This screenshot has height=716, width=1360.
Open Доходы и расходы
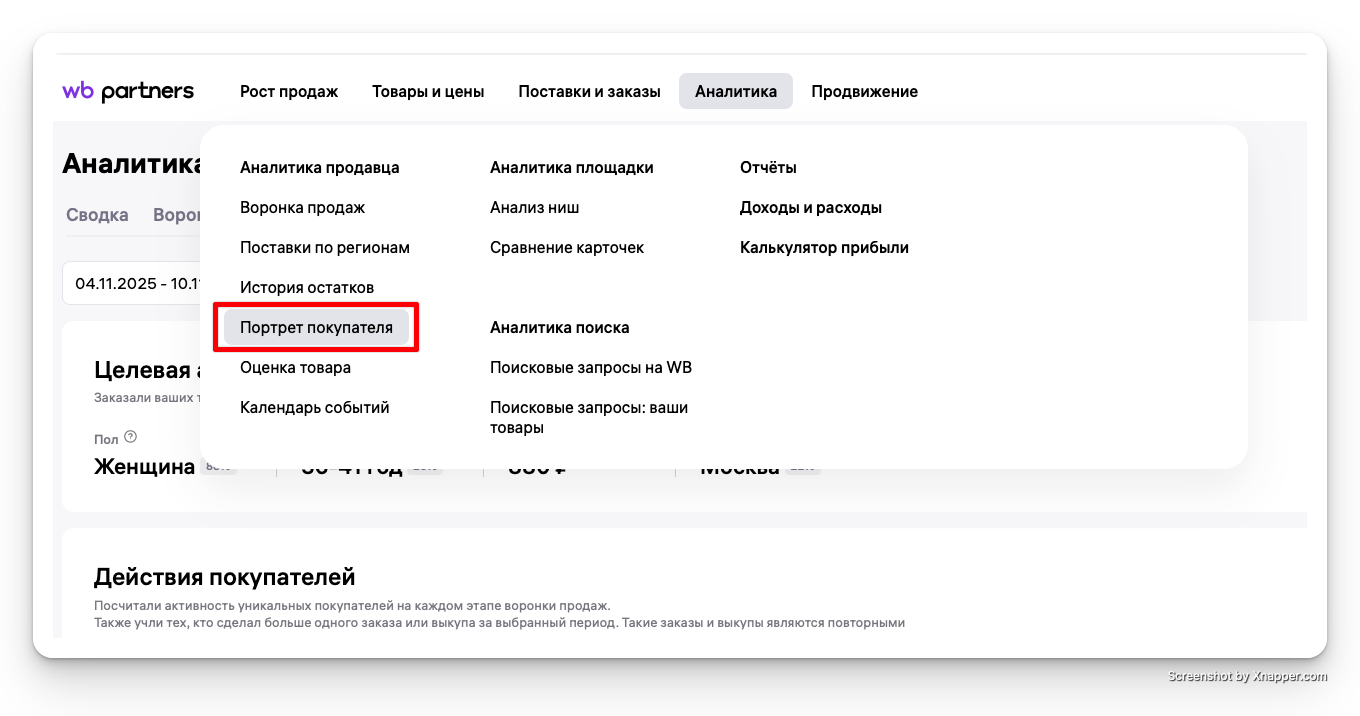pyautogui.click(x=810, y=208)
